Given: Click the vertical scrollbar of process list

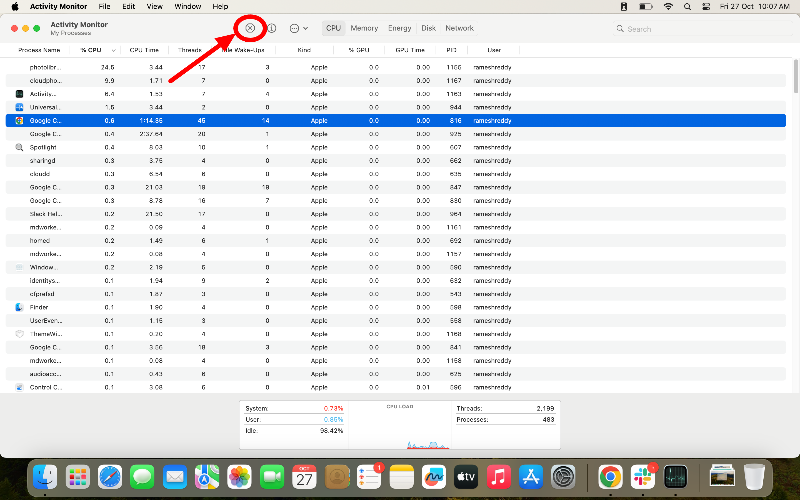Looking at the screenshot, I should [x=796, y=77].
